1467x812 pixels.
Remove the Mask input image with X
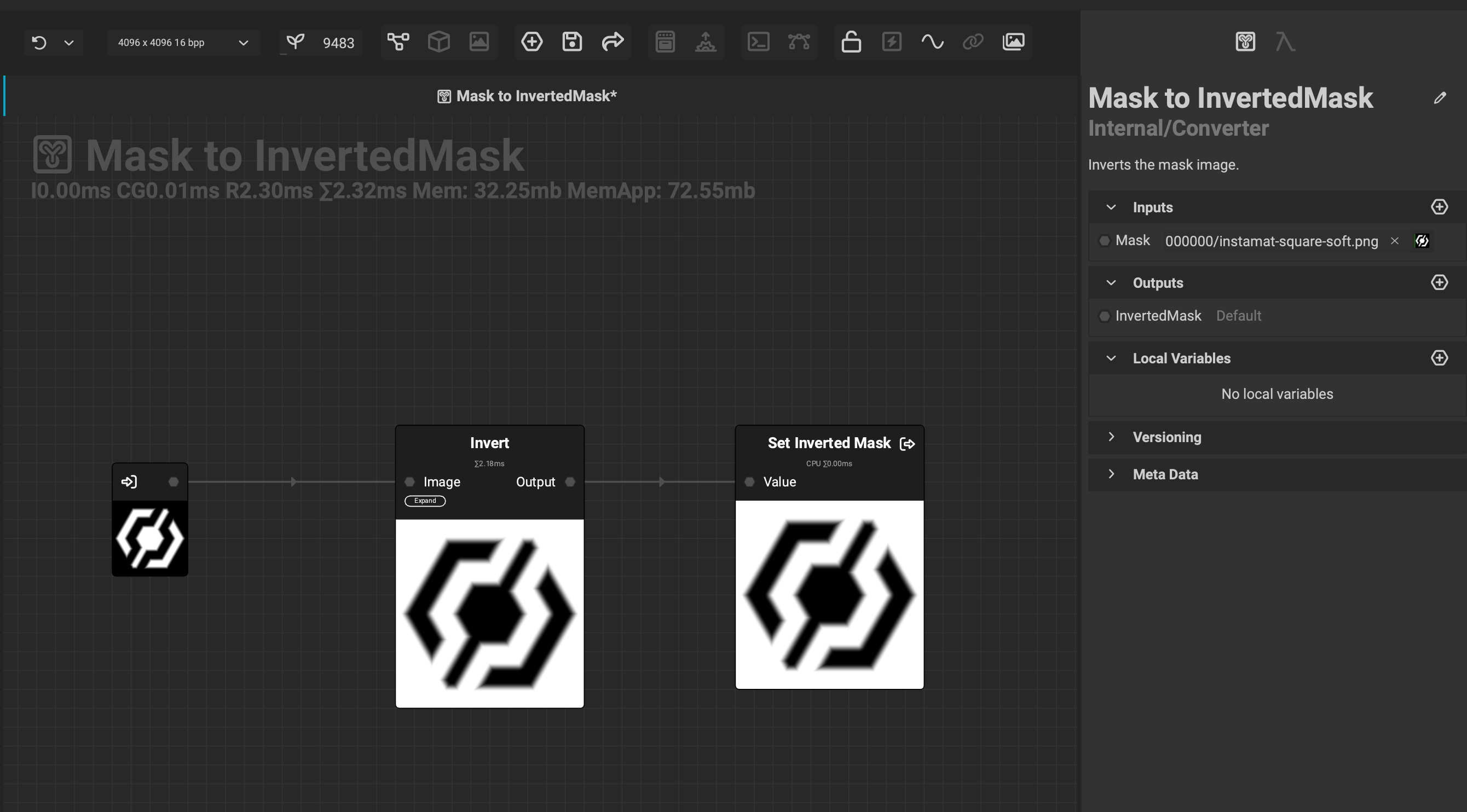coord(1395,241)
